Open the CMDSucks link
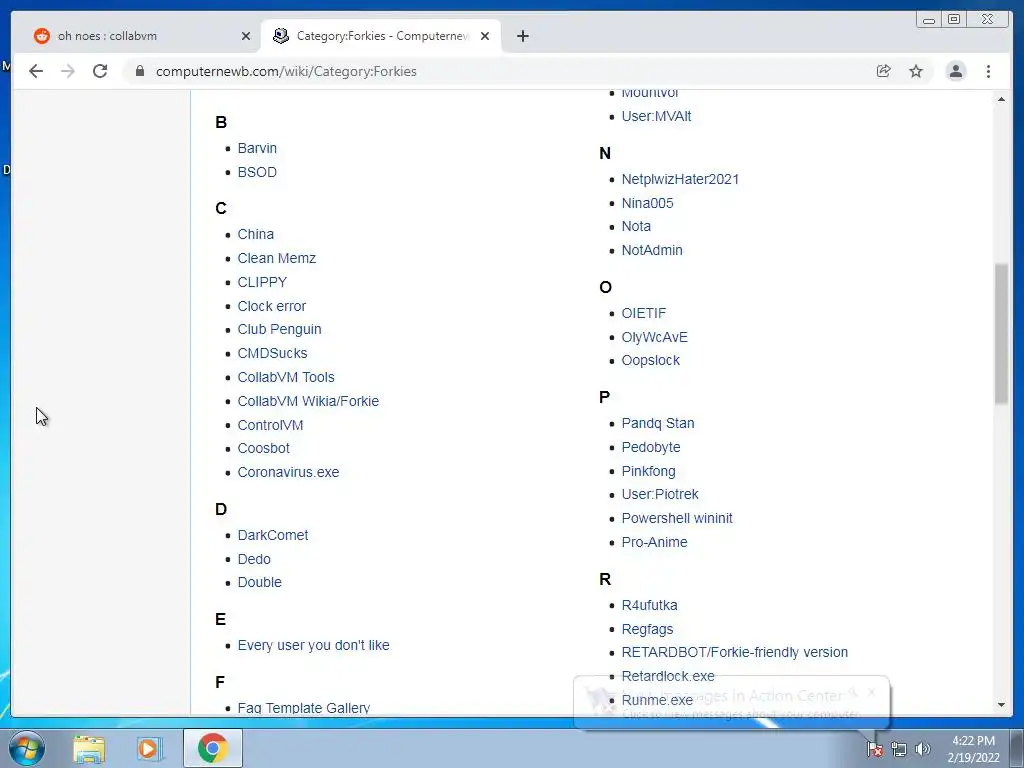1024x768 pixels. pyautogui.click(x=272, y=353)
